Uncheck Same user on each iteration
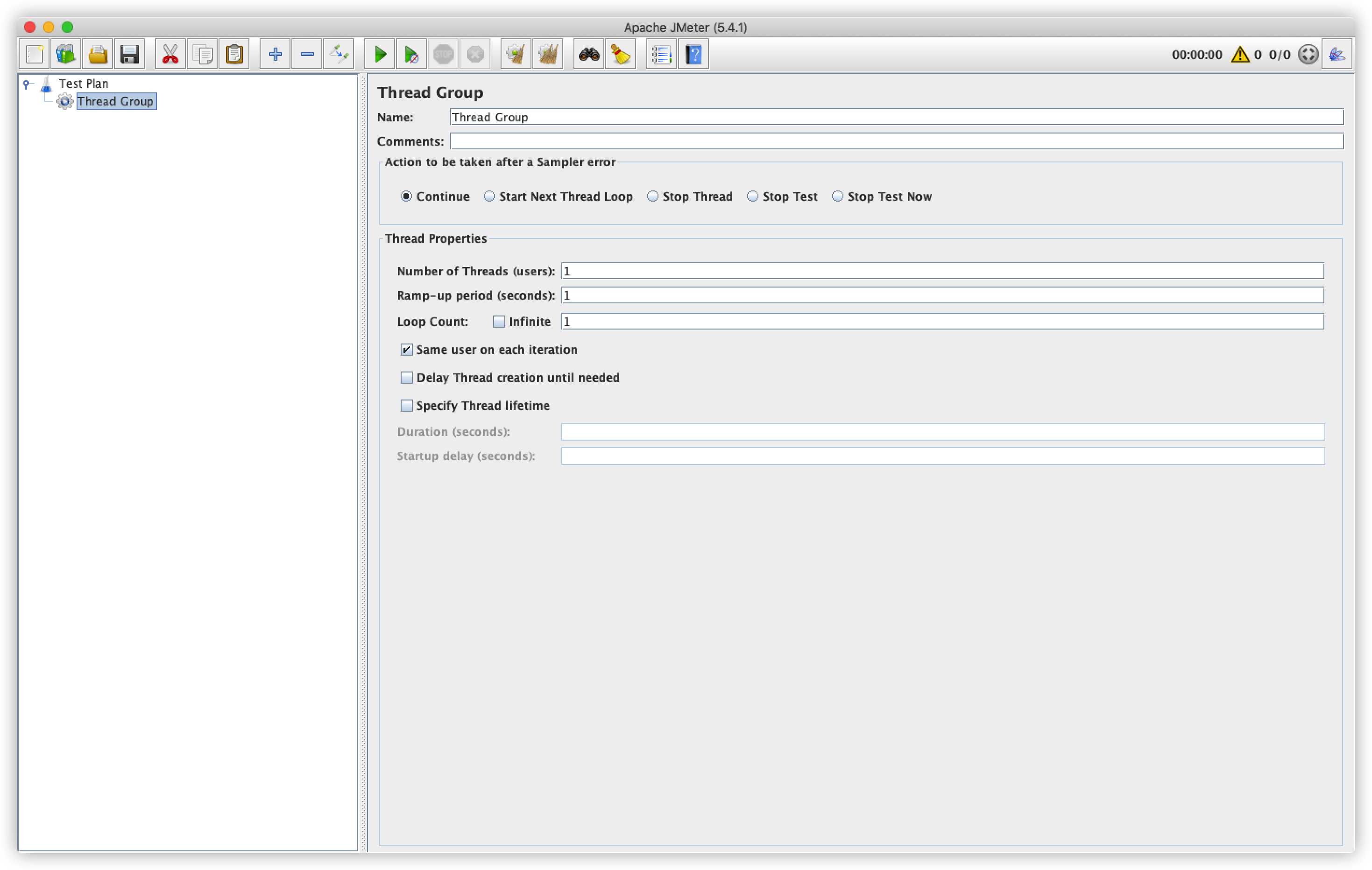The height and width of the screenshot is (870, 1372). point(406,350)
